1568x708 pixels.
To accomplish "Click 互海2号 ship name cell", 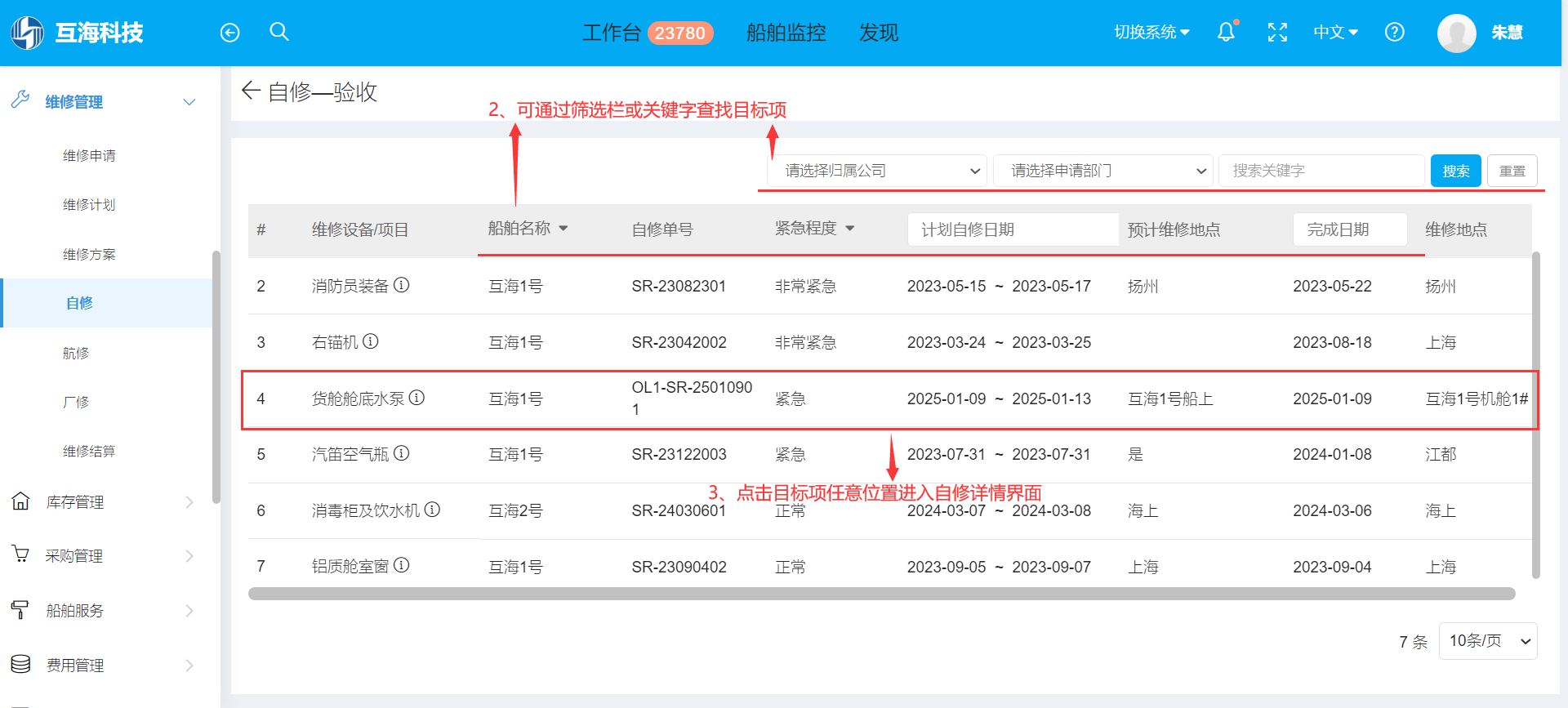I will coord(515,510).
